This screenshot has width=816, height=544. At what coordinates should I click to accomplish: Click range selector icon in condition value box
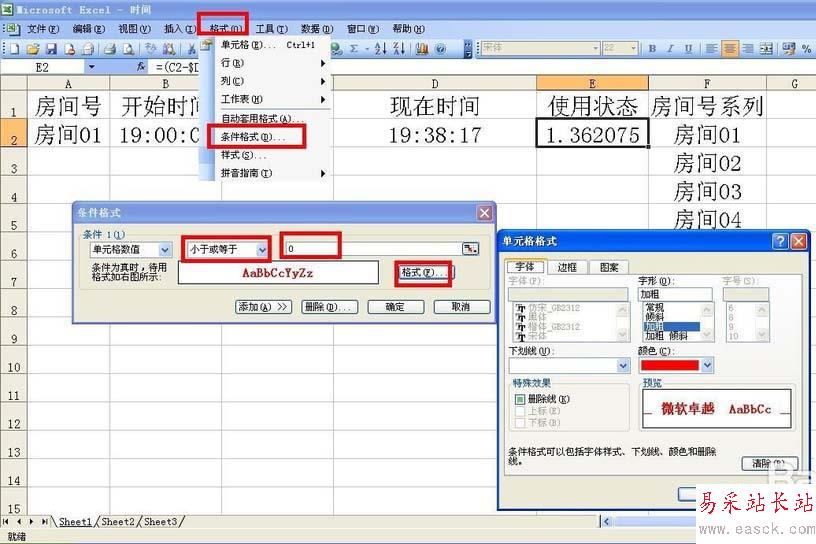tap(470, 249)
